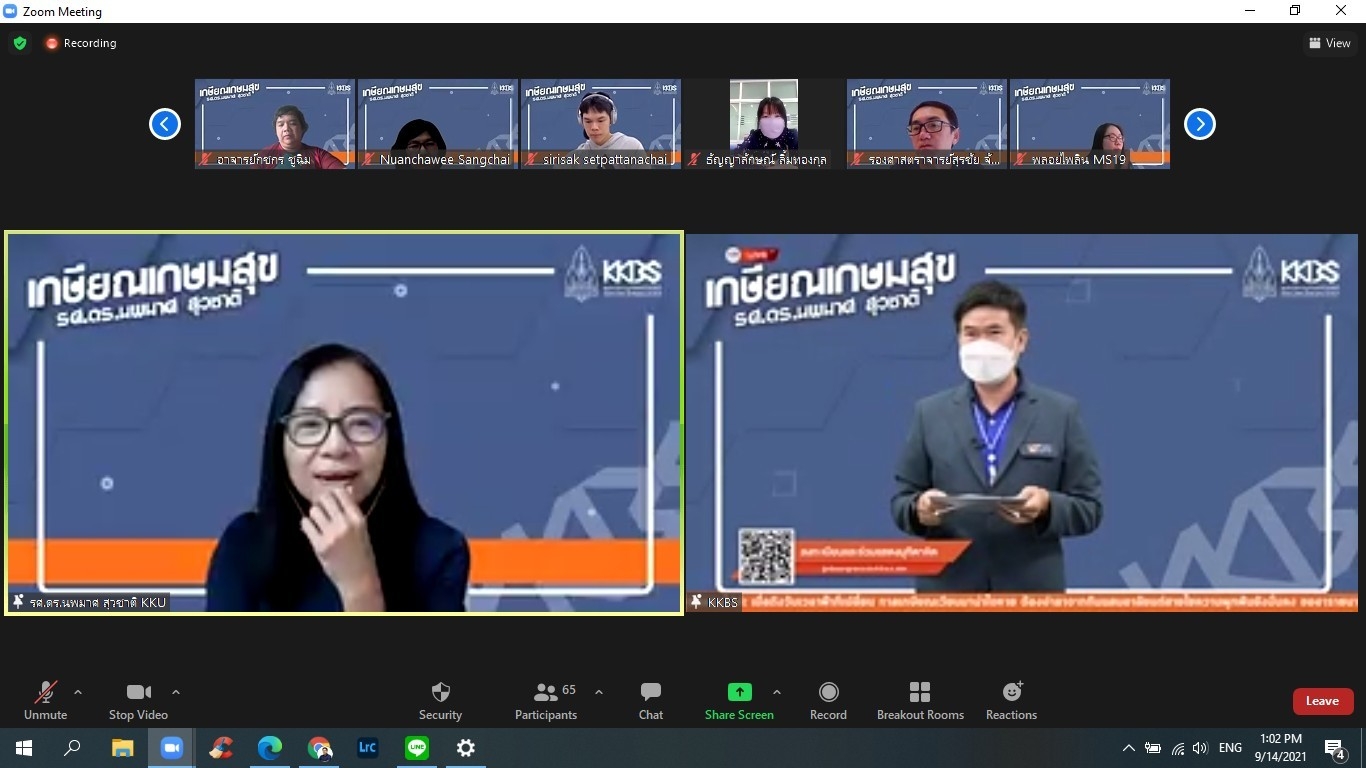Image resolution: width=1366 pixels, height=768 pixels.
Task: Open the Participants panel
Action: (546, 700)
